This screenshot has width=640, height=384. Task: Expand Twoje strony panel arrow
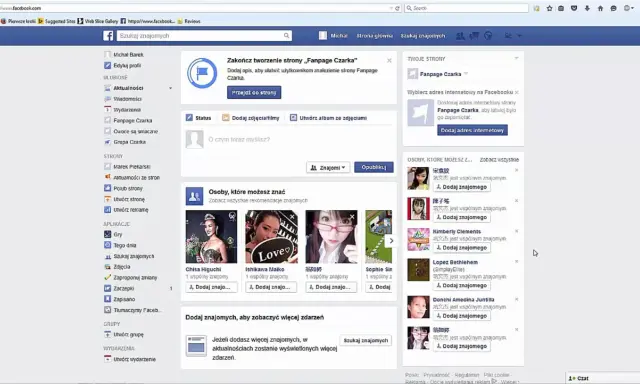pos(516,58)
